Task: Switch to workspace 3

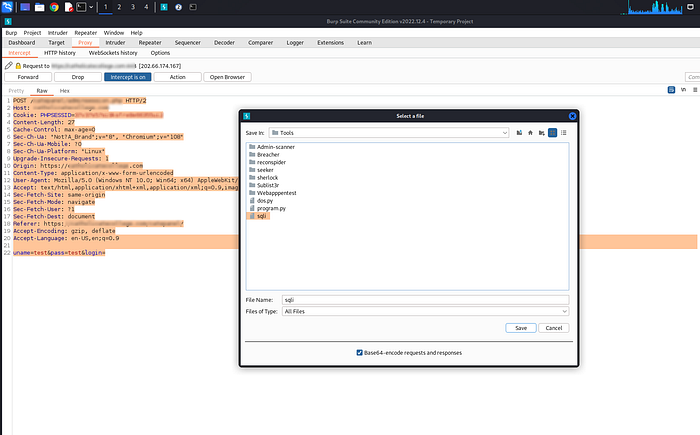Action: click(x=133, y=7)
